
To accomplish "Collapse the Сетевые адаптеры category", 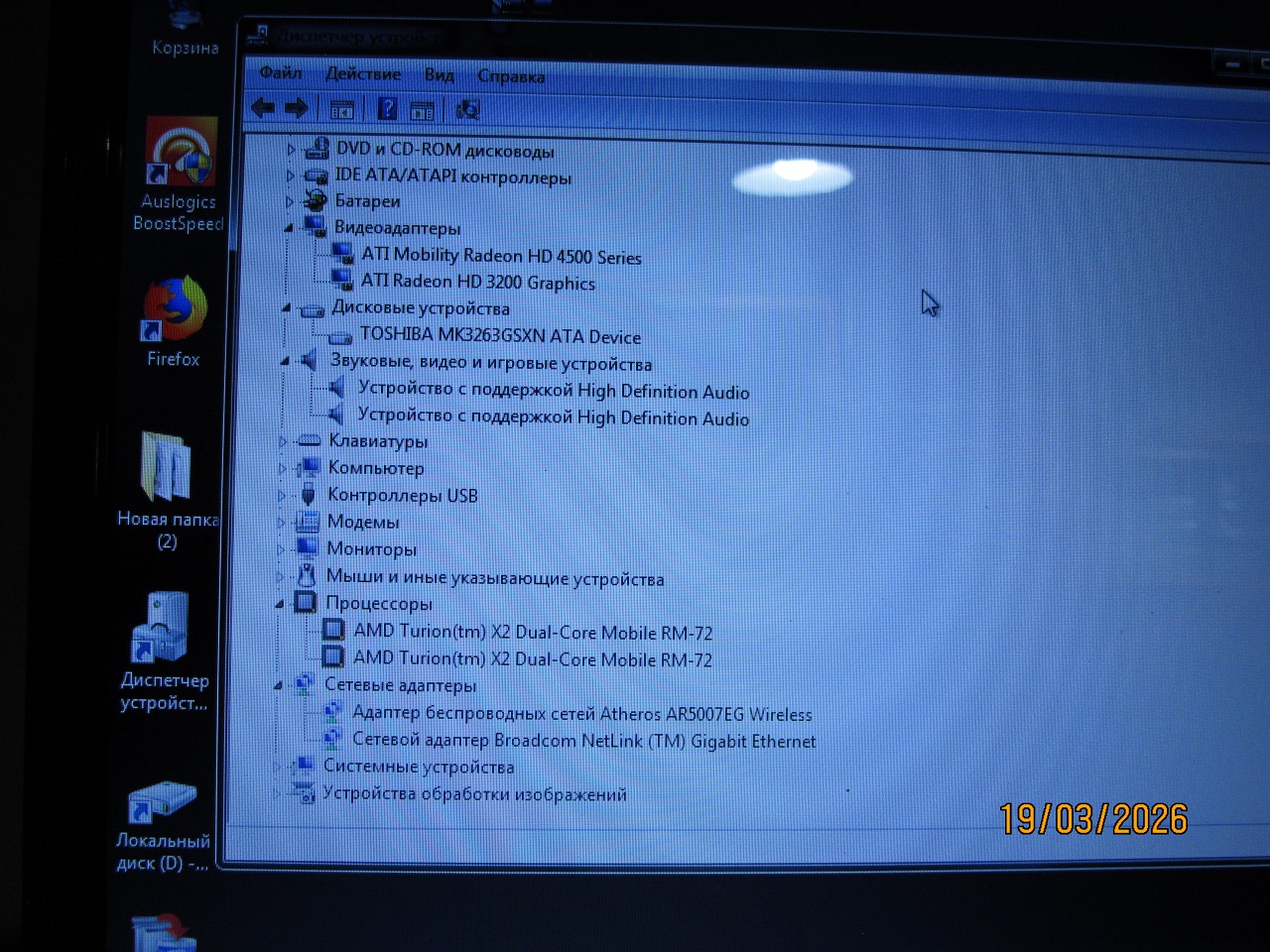I will [279, 685].
